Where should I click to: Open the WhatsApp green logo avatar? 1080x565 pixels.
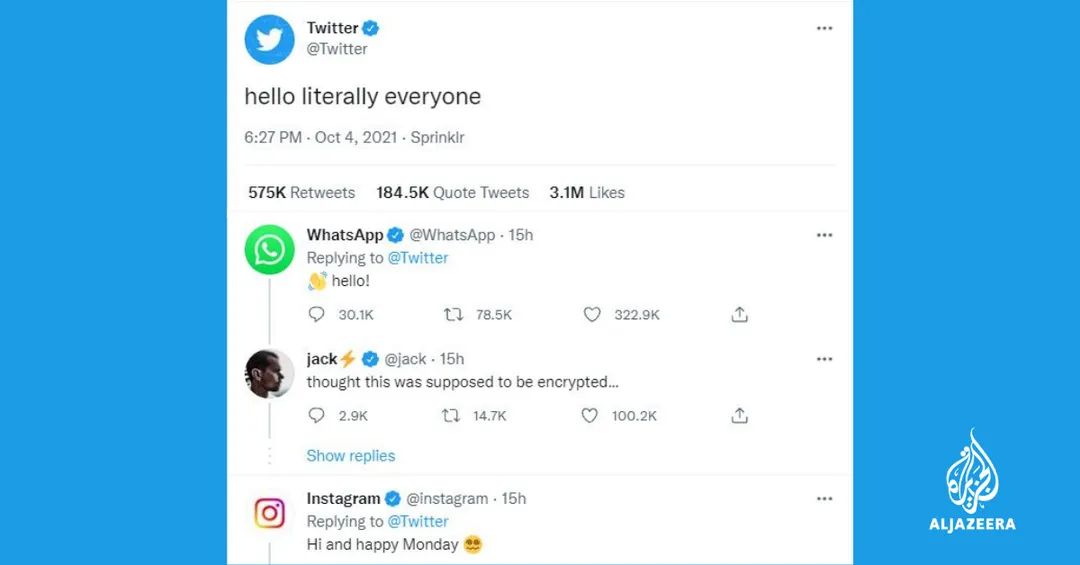(269, 250)
